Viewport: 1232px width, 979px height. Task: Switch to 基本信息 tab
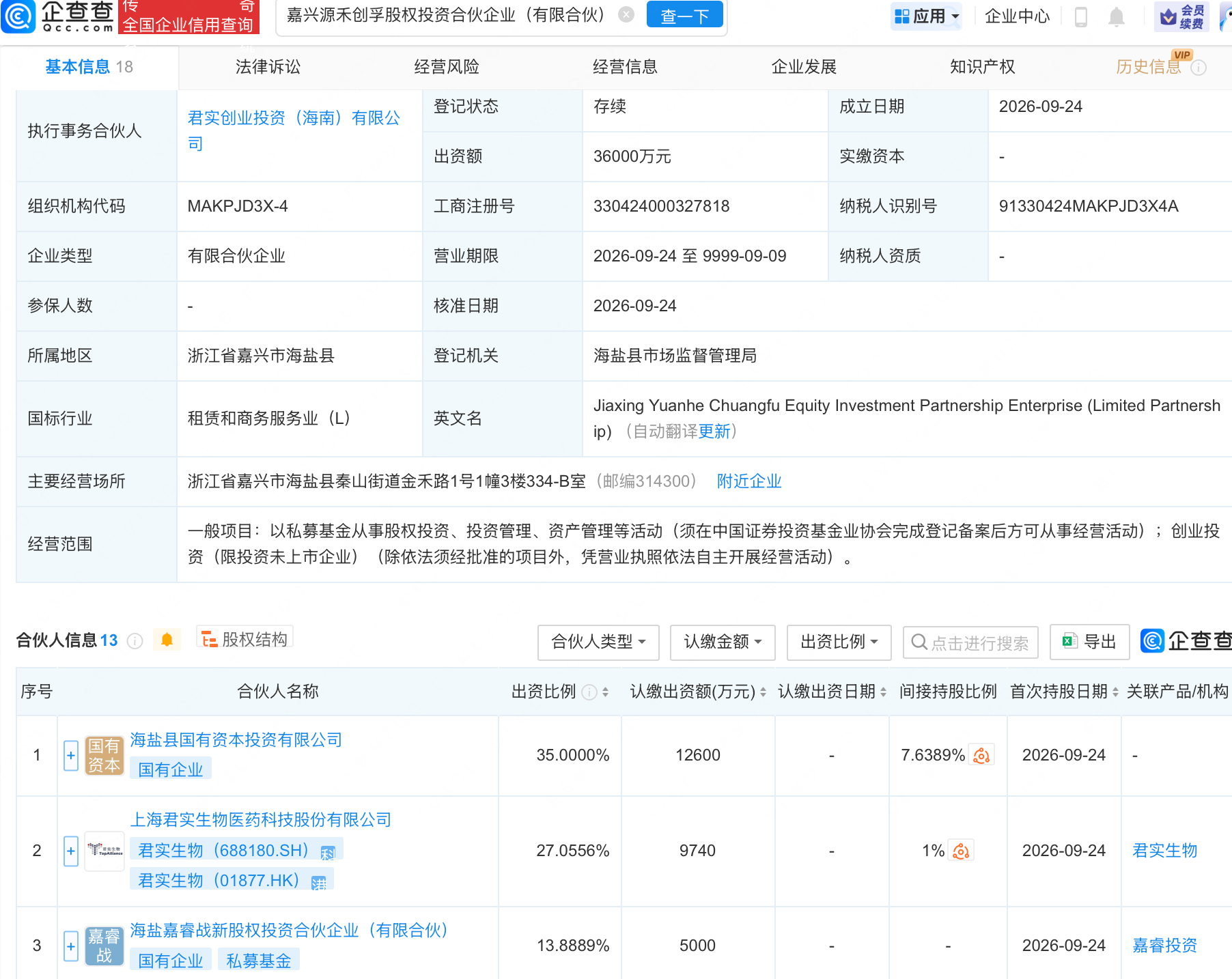pyautogui.click(x=89, y=67)
